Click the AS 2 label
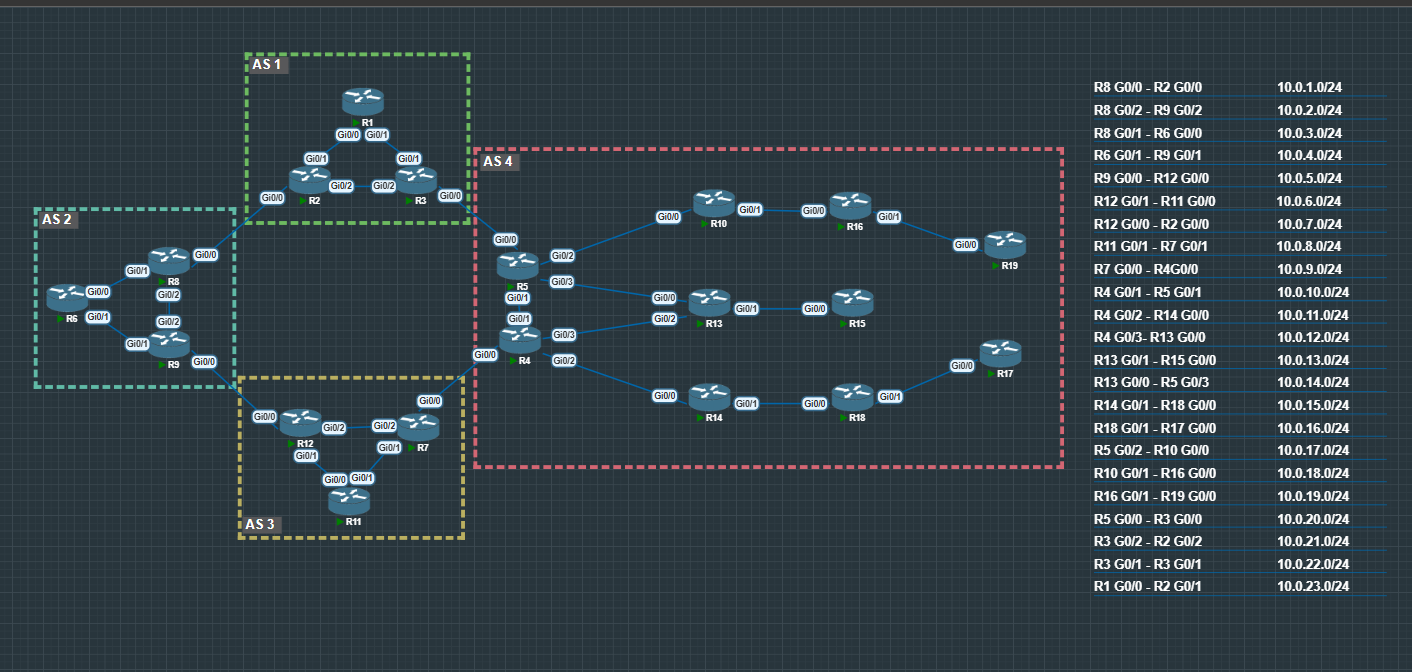Screen dimensions: 1412x672 (57, 219)
